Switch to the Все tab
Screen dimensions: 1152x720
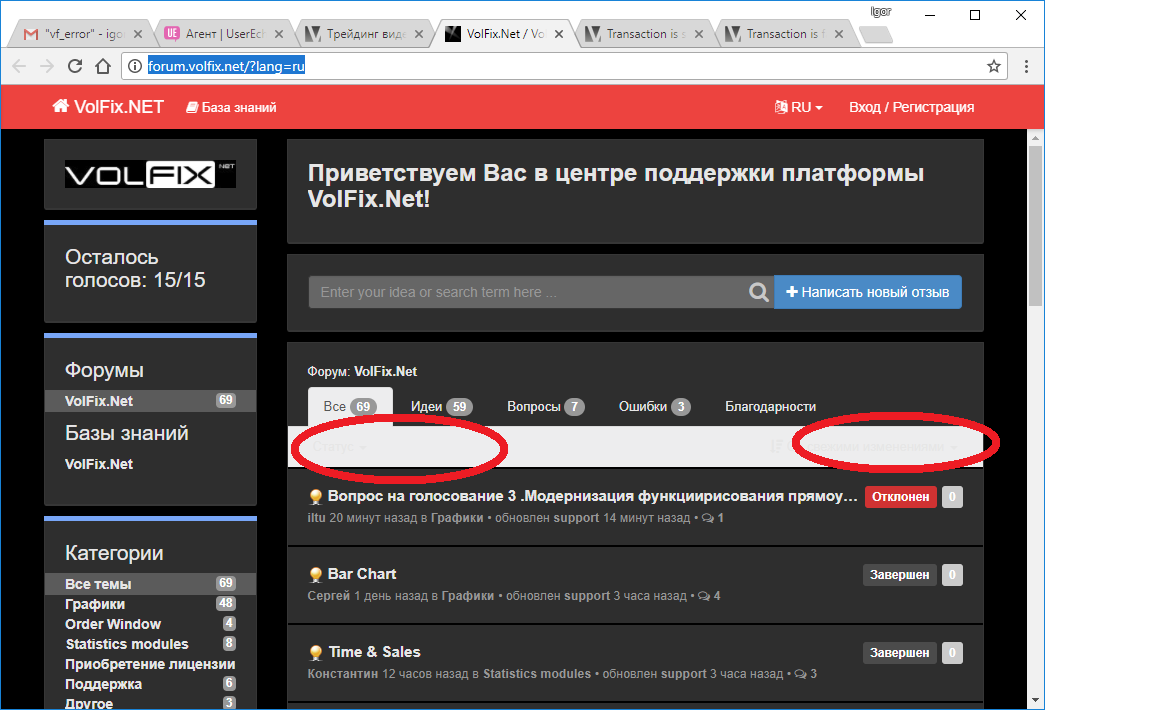tap(350, 406)
